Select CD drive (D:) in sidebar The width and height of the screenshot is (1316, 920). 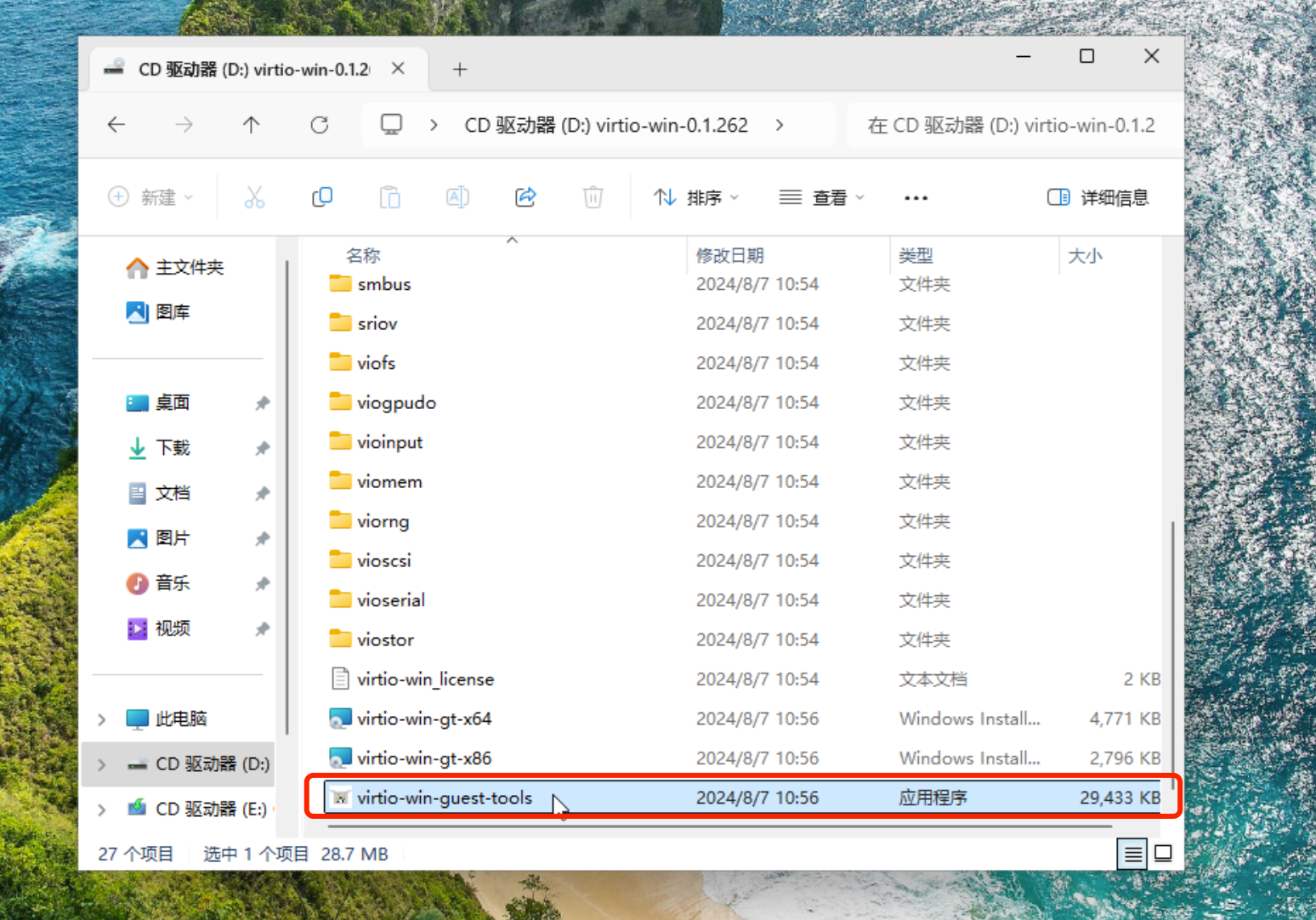pyautogui.click(x=179, y=764)
